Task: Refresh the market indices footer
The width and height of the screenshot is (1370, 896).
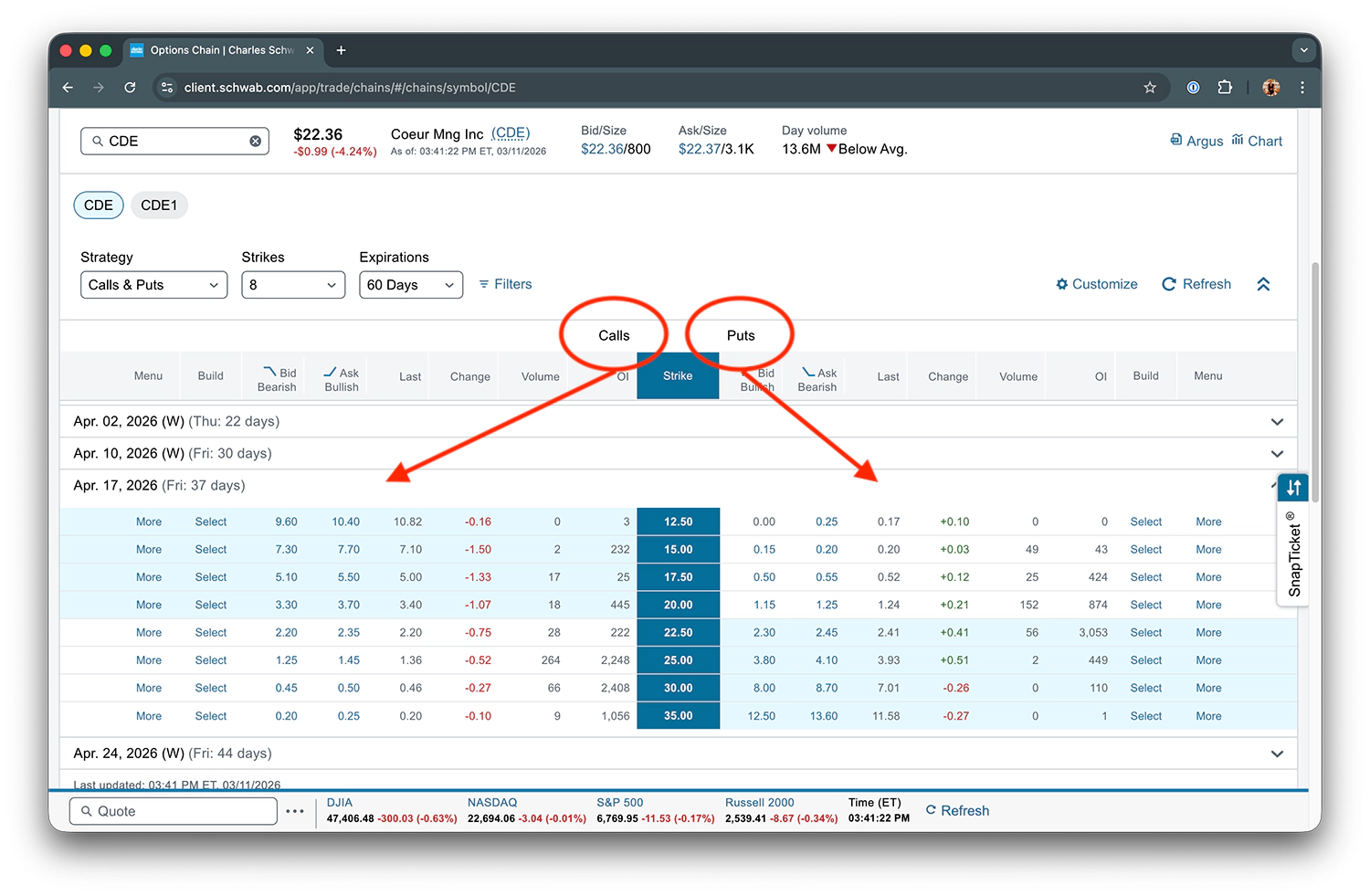Action: [x=957, y=811]
